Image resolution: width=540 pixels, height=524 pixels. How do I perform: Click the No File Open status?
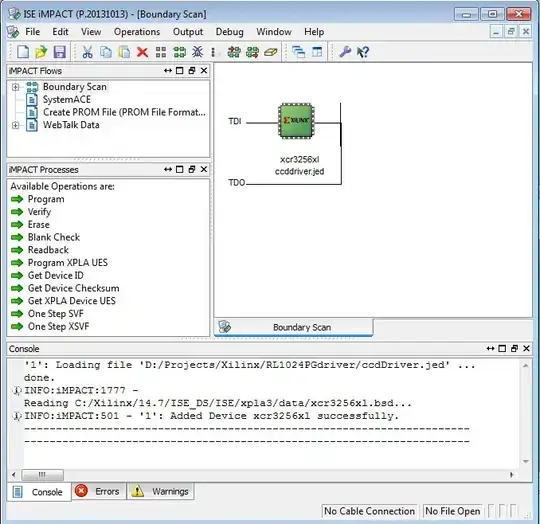pyautogui.click(x=453, y=511)
